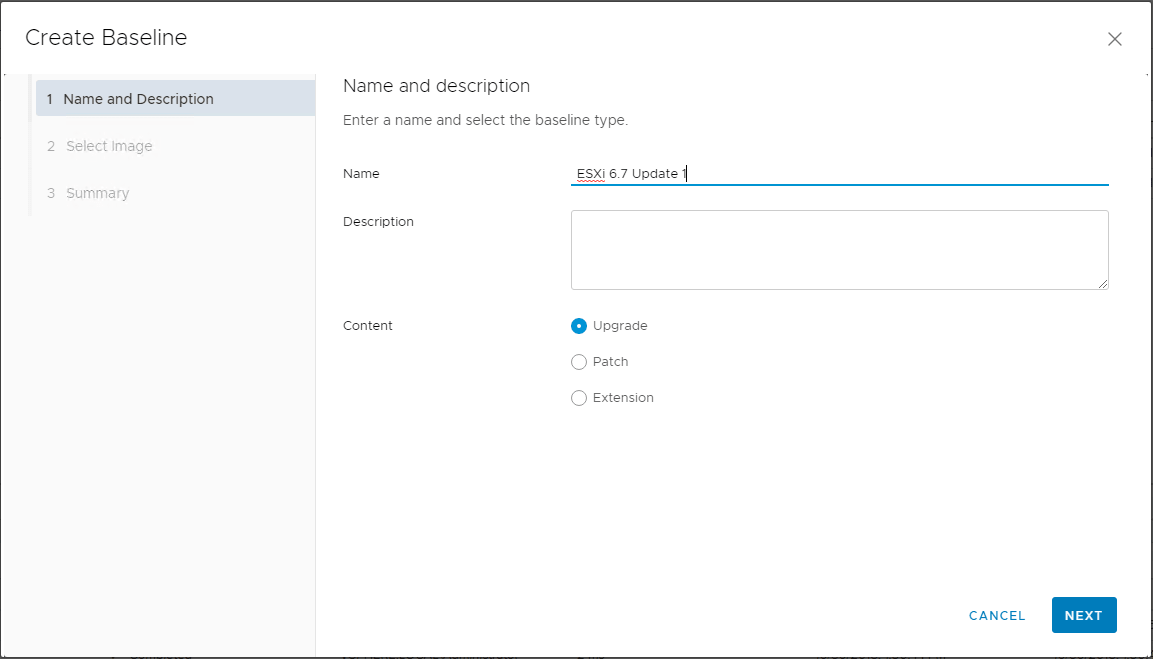Select the Upgrade content radio button
Viewport: 1153px width, 659px height.
click(579, 326)
